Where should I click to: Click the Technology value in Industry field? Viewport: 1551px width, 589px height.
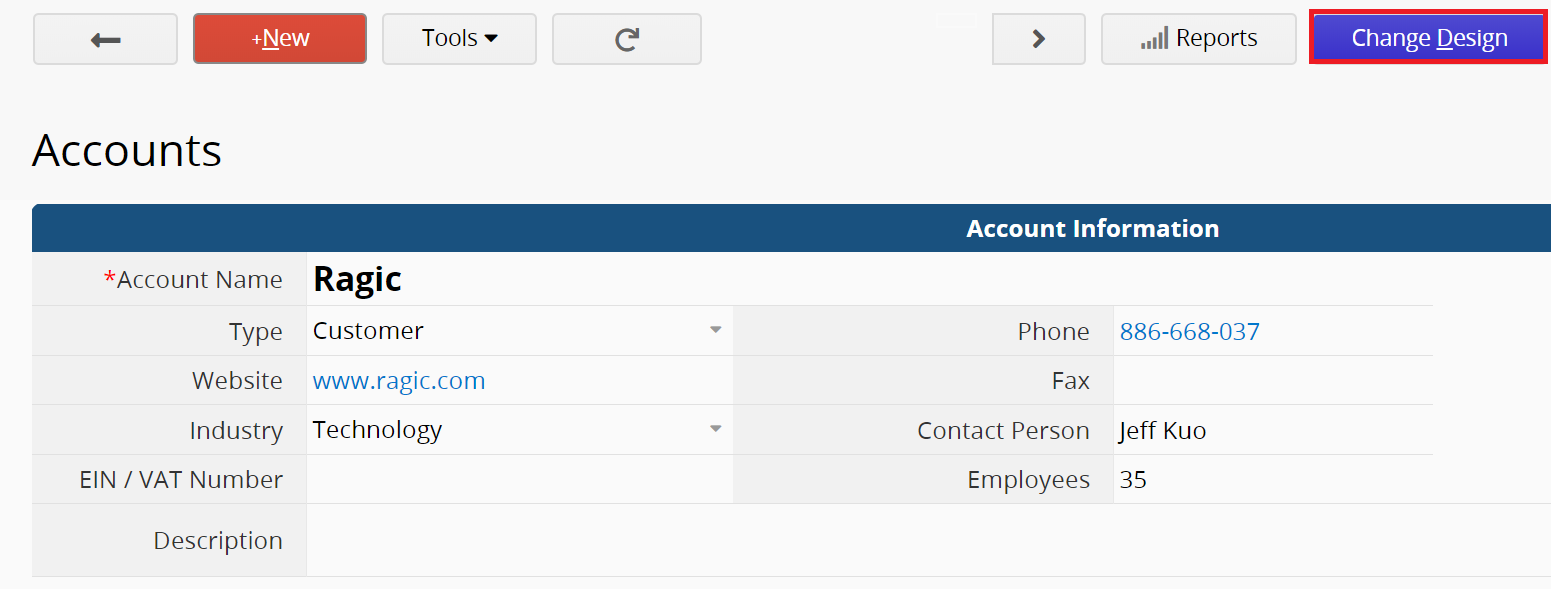coord(377,430)
